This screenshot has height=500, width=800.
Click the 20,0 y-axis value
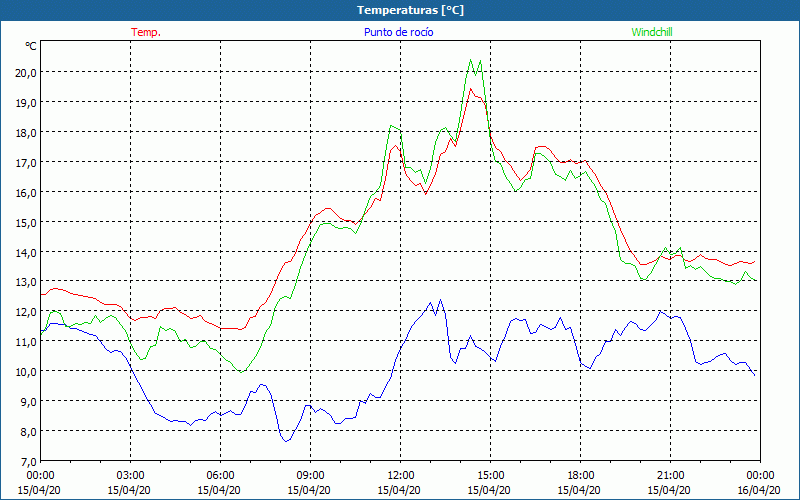point(27,72)
